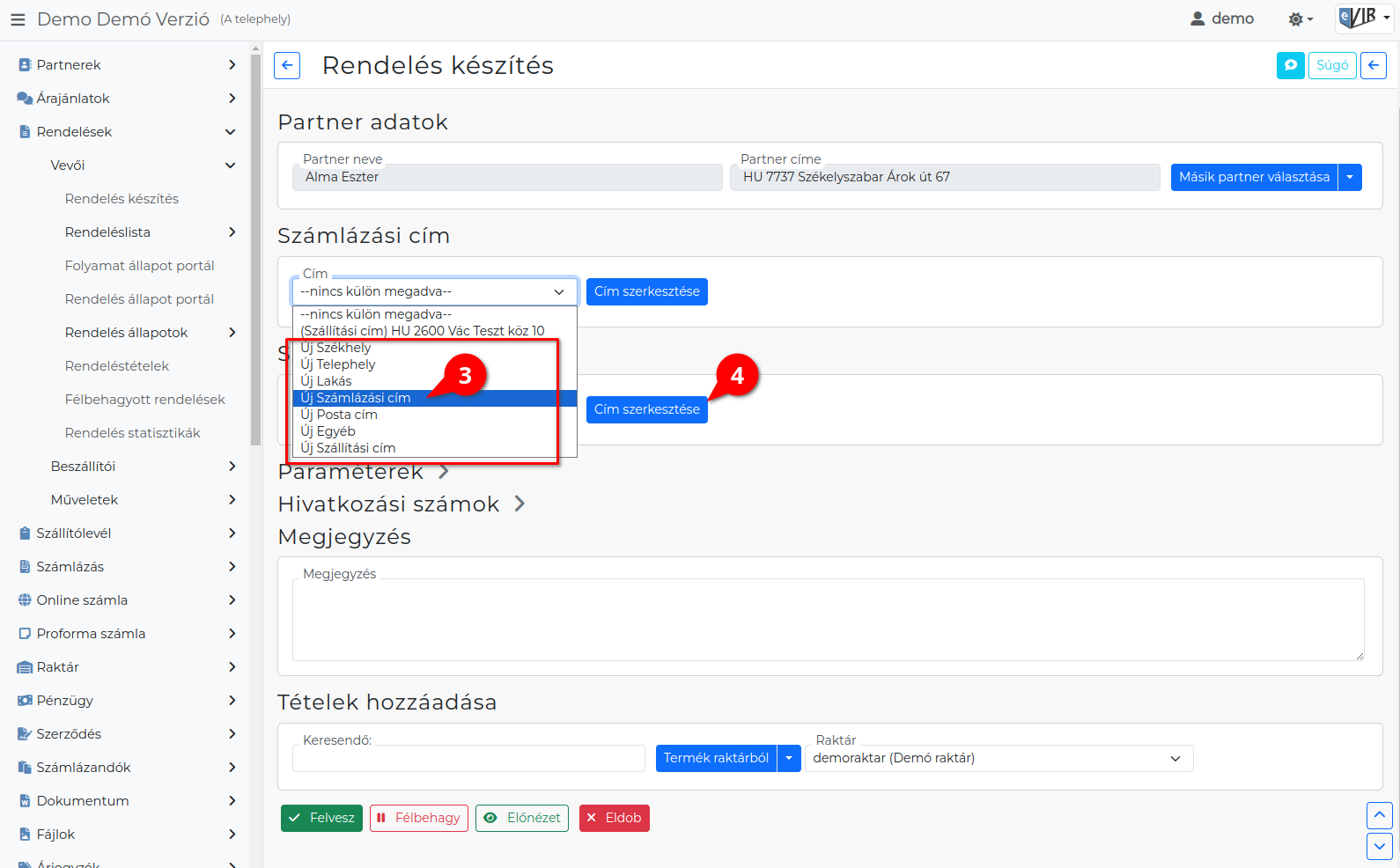
Task: Expand the Paraméterek section
Action: [x=444, y=472]
